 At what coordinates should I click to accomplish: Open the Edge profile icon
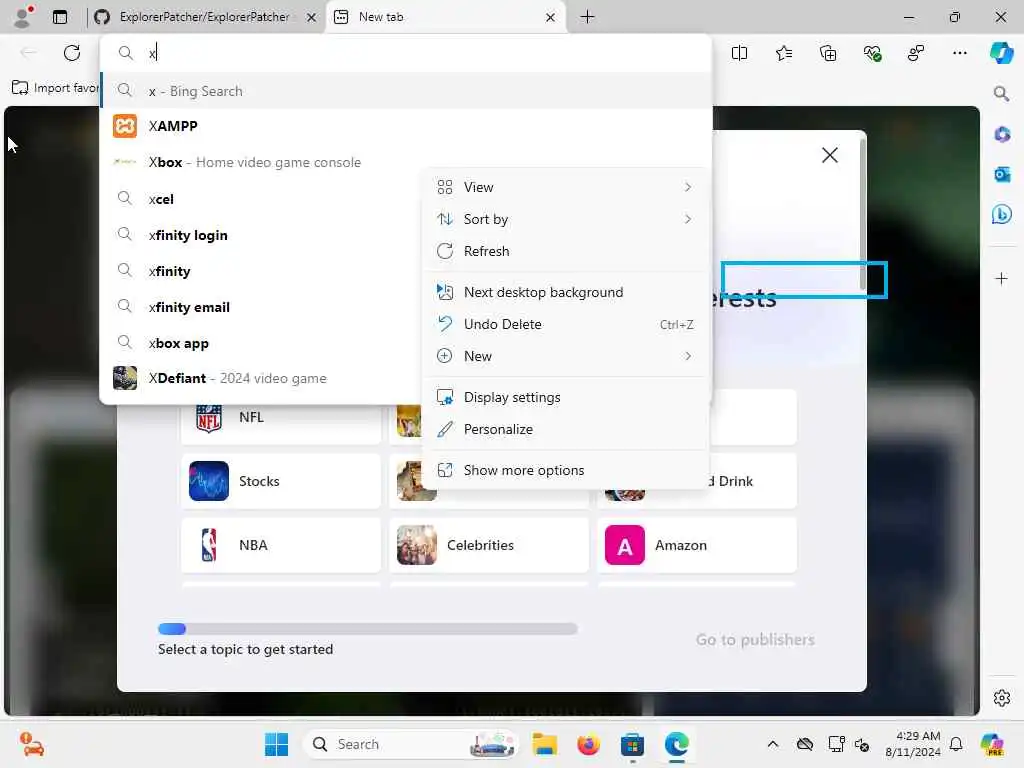point(24,16)
